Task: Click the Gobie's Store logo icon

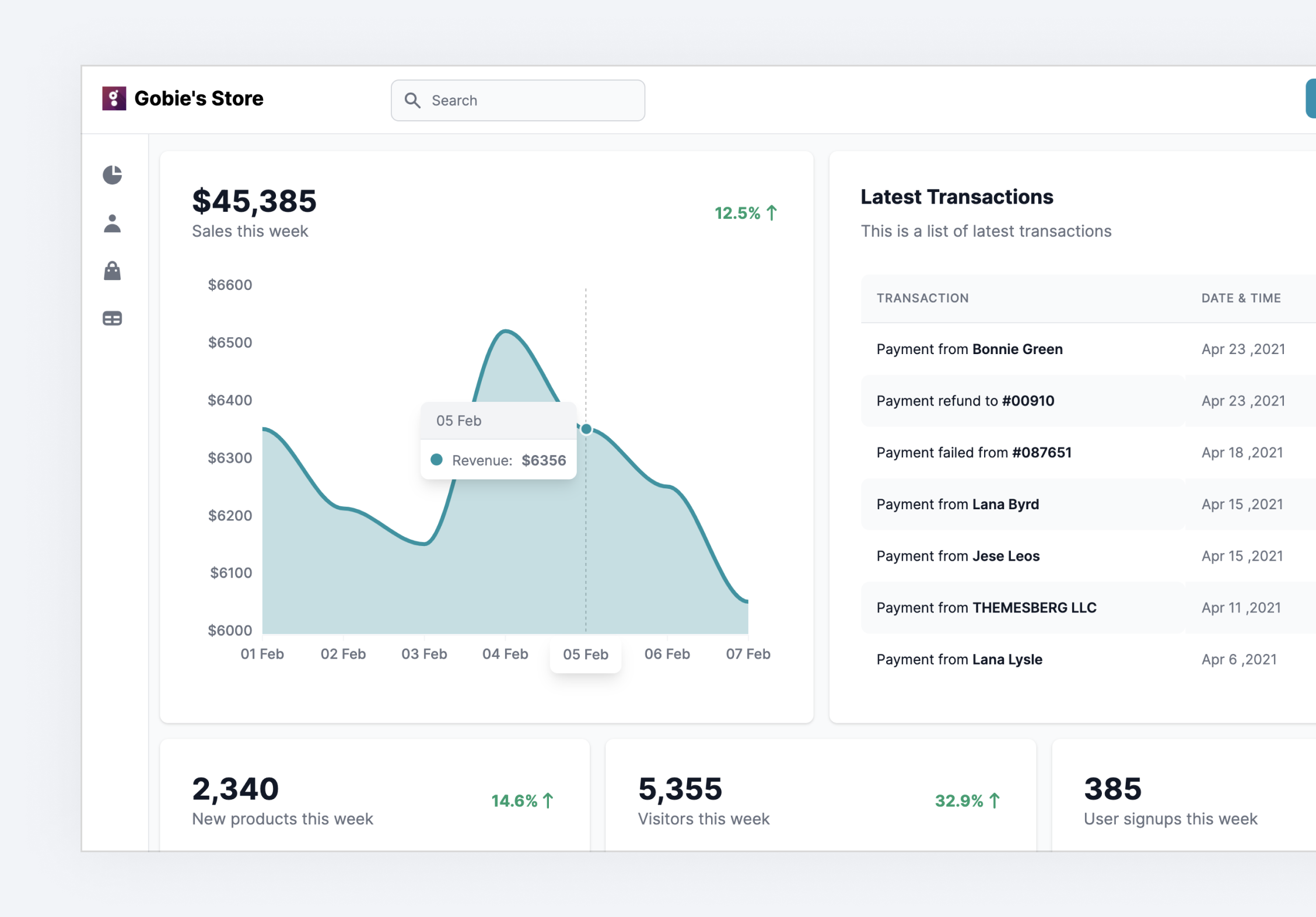Action: (x=114, y=99)
